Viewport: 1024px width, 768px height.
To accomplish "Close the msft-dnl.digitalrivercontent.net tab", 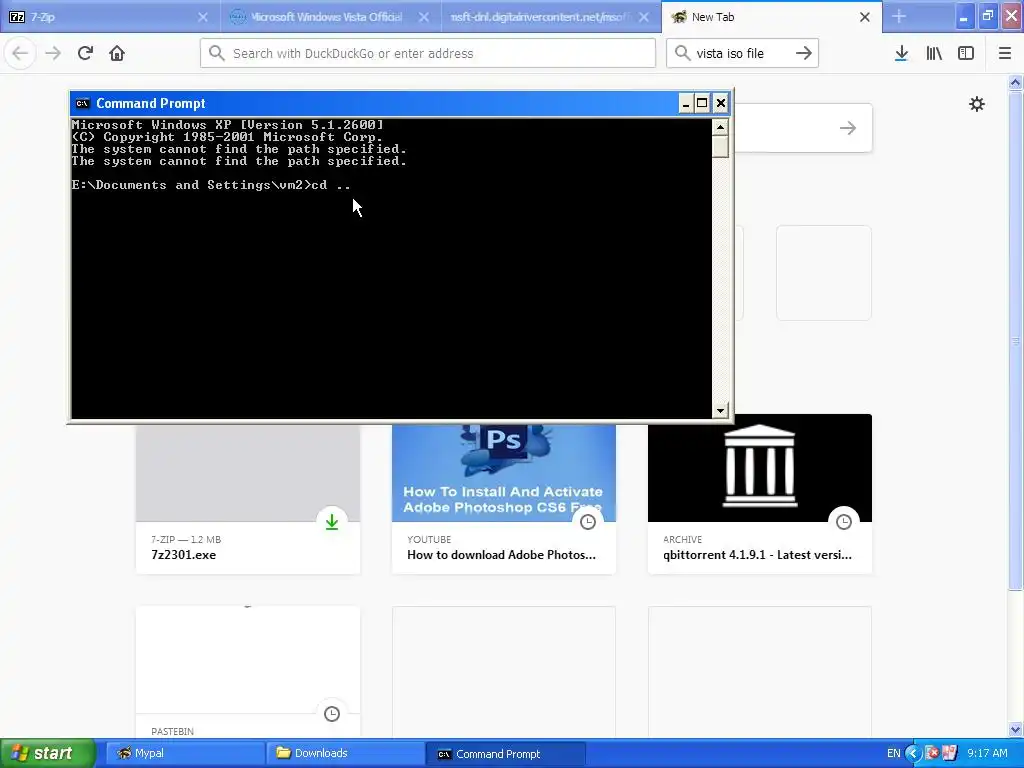I will pos(644,17).
